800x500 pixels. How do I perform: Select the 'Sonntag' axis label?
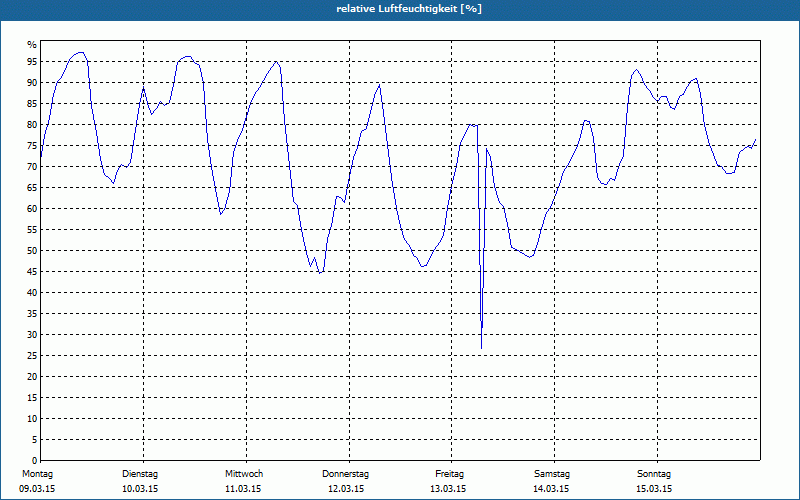pyautogui.click(x=654, y=474)
